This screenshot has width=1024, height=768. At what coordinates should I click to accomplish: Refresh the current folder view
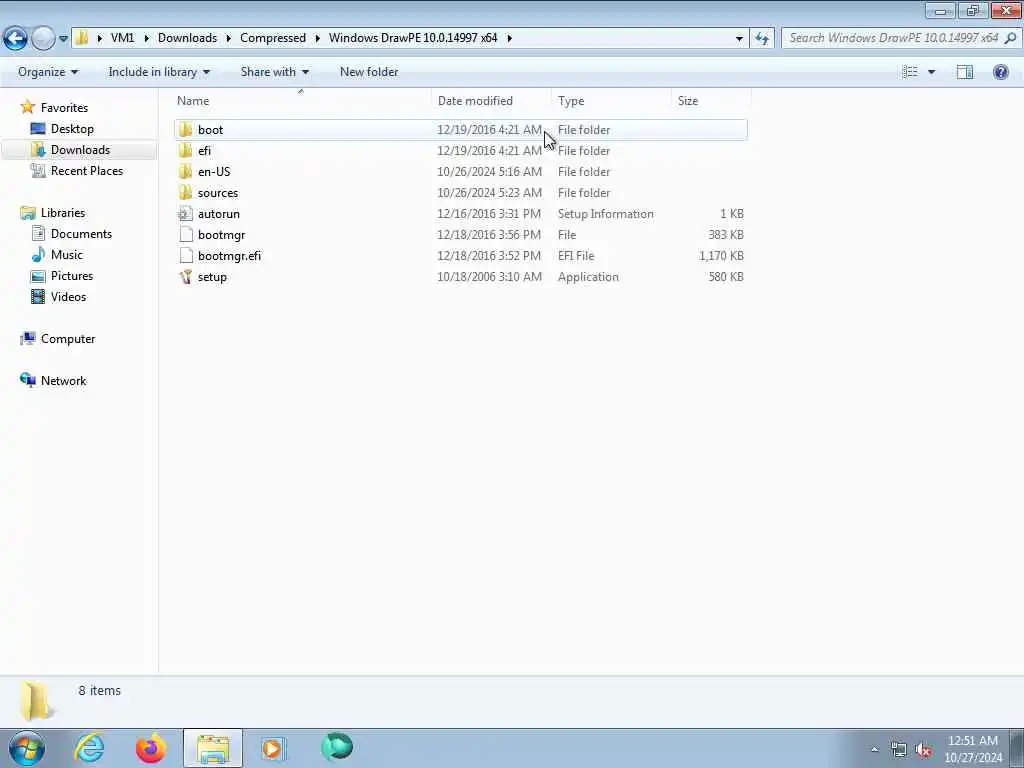tap(761, 39)
